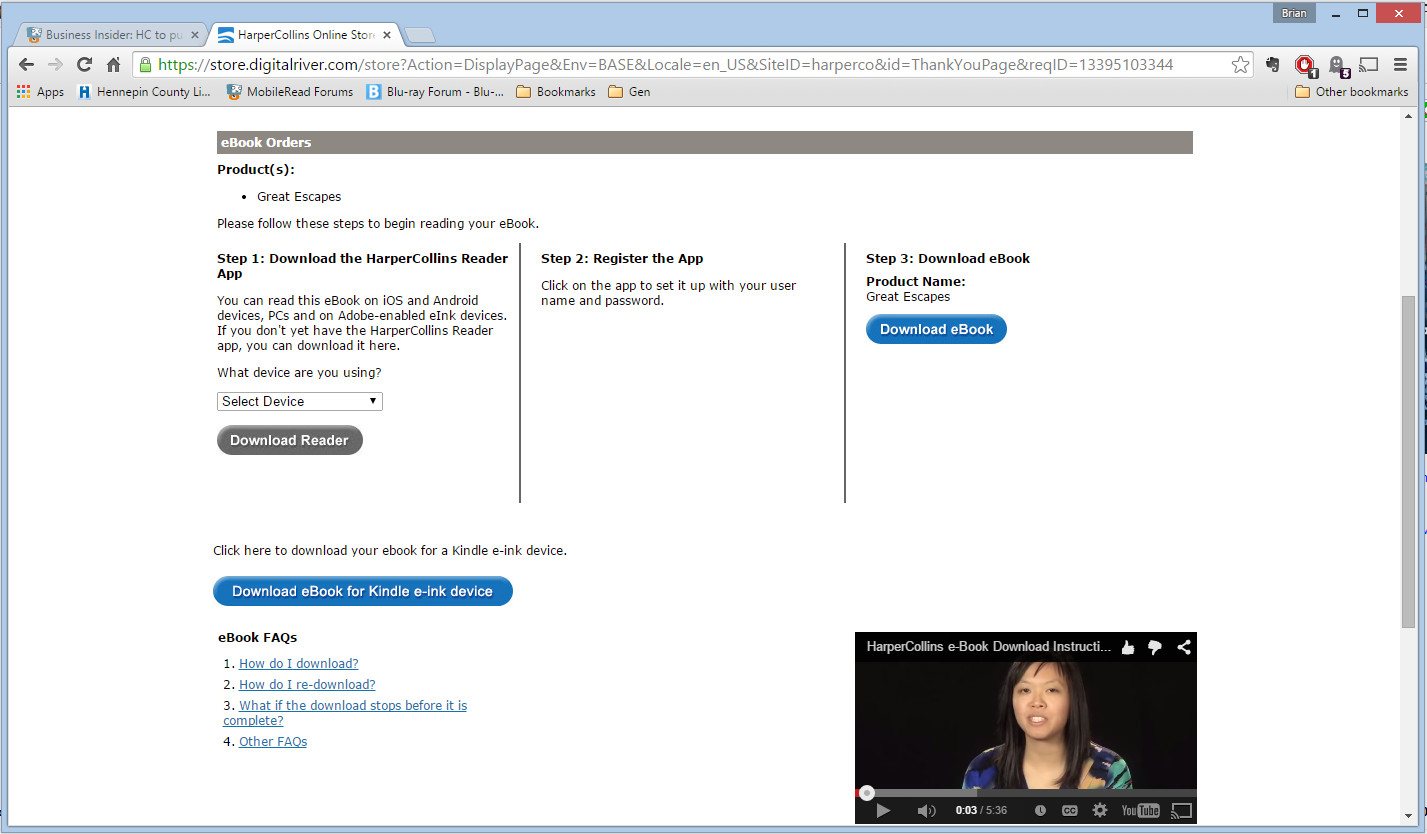1427x834 pixels.
Task: Toggle closed captions on the video
Action: click(1070, 811)
